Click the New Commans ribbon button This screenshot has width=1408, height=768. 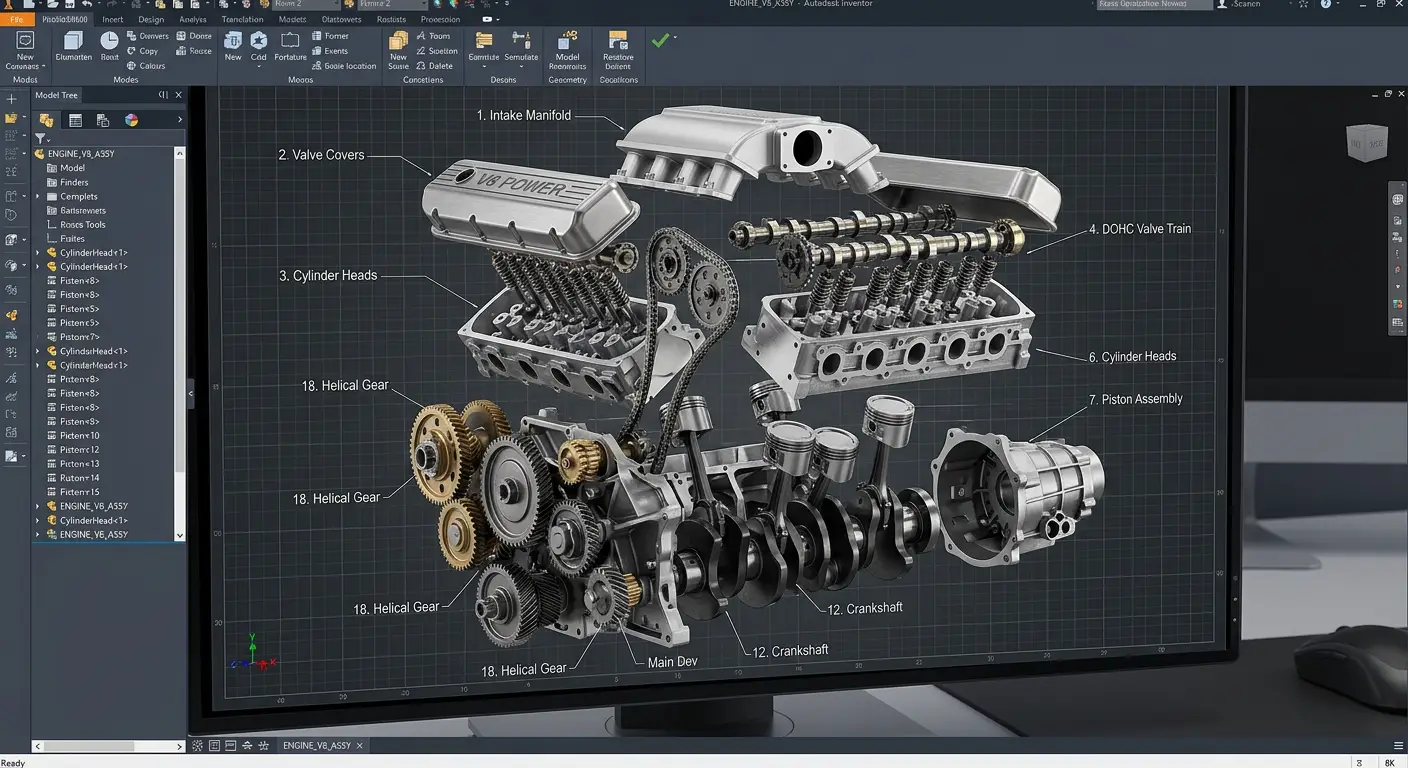(x=25, y=49)
